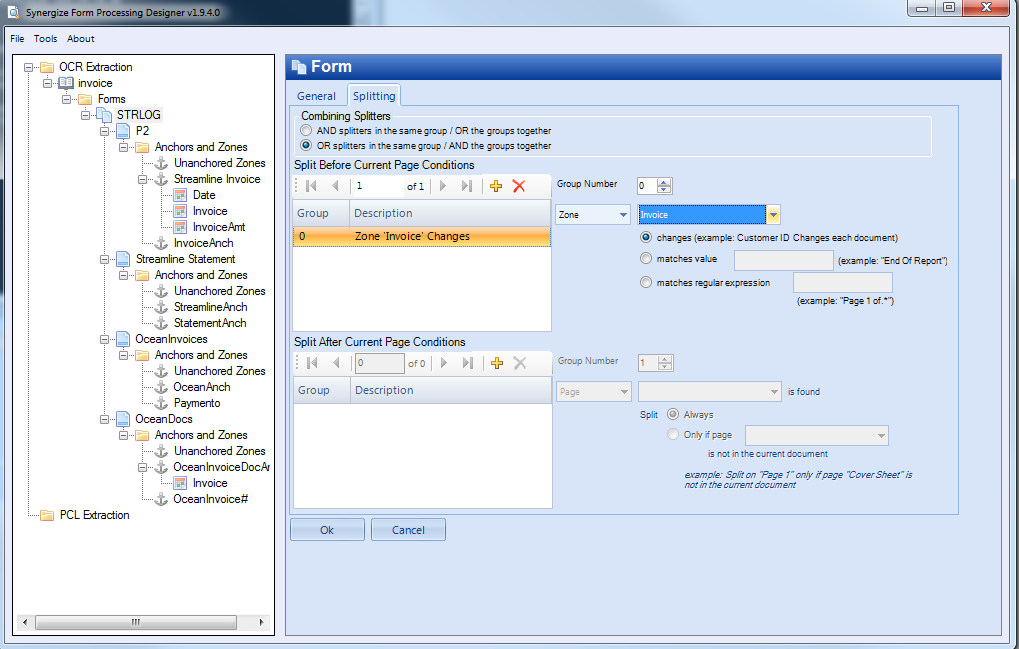1019x649 pixels.
Task: Add a new split-before condition with the plus icon
Action: (496, 186)
